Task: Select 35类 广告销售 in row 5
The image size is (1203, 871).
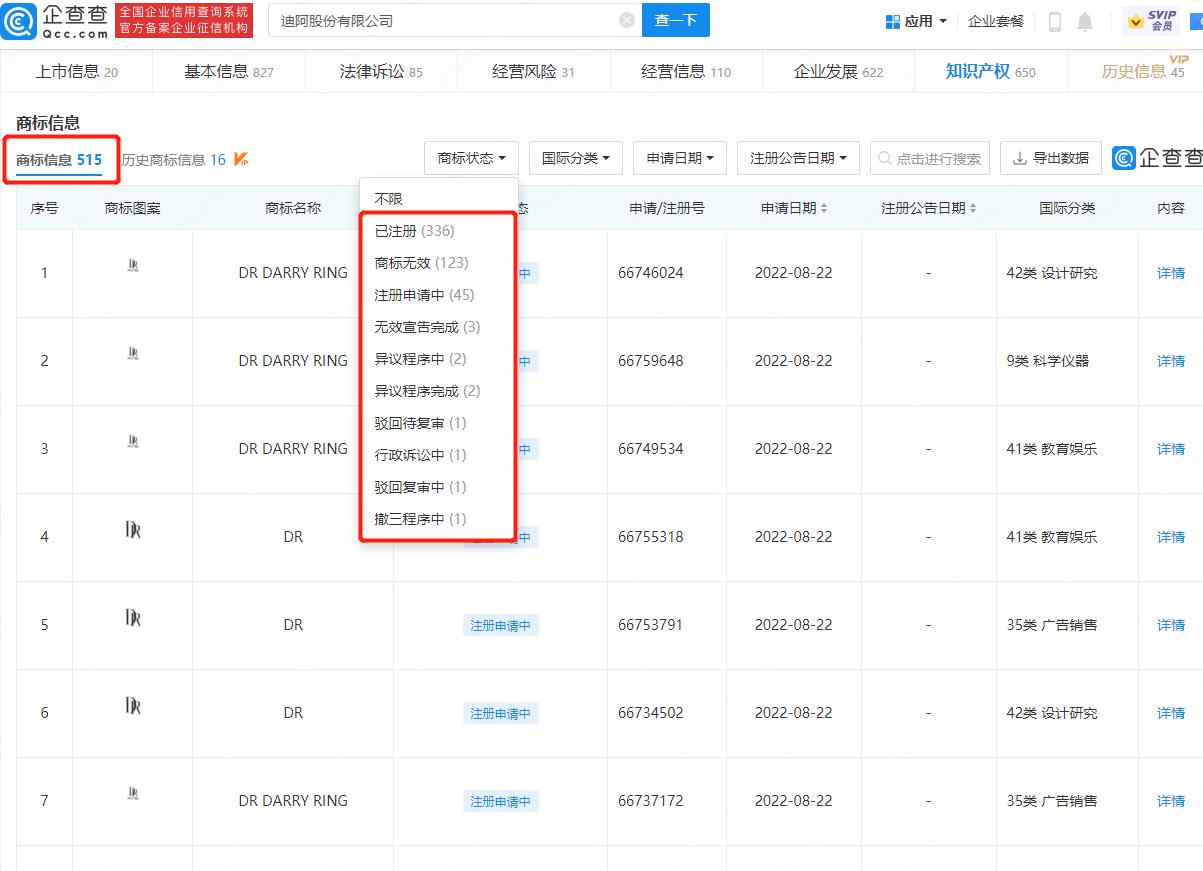Action: pos(1052,625)
